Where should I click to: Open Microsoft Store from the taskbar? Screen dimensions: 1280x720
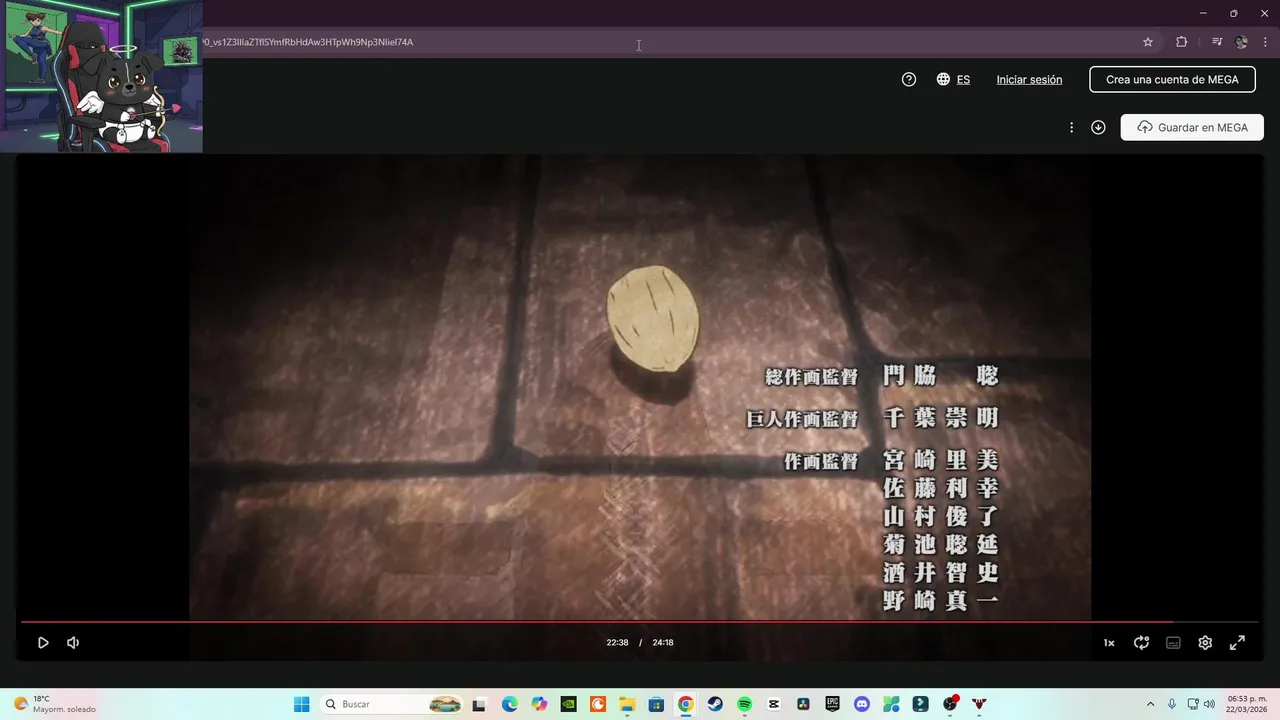pos(656,704)
